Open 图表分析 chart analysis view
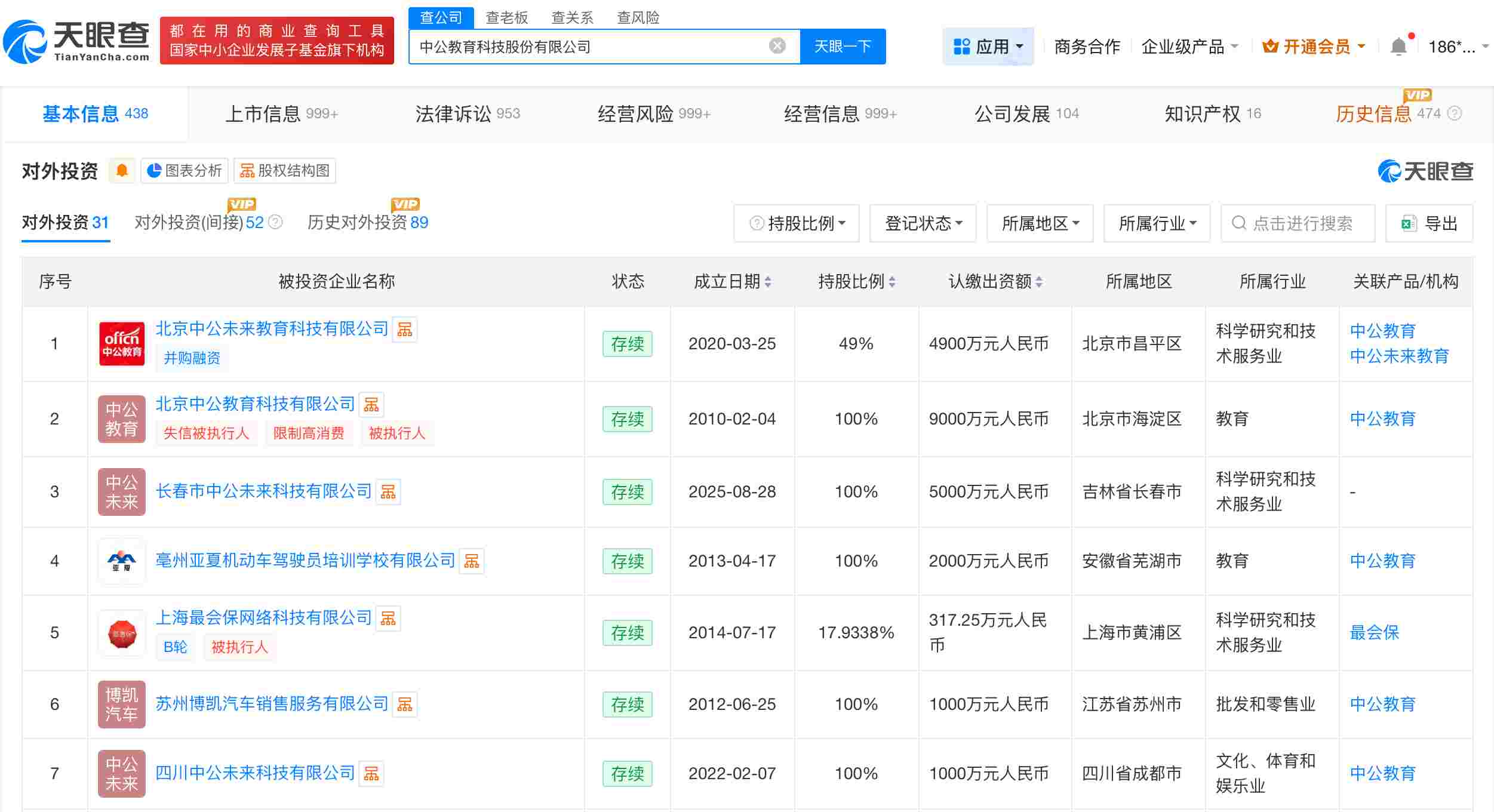Viewport: 1494px width, 812px height. 184,171
